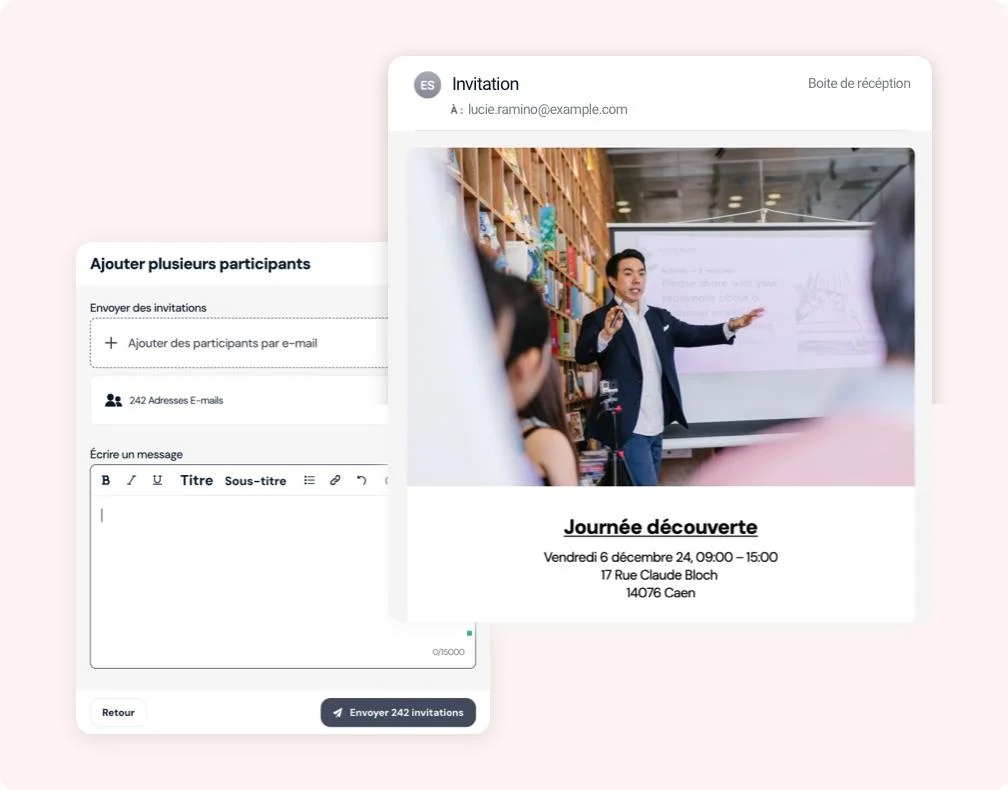Undo the last edit in message editor
The image size is (1008, 790).
pos(361,481)
